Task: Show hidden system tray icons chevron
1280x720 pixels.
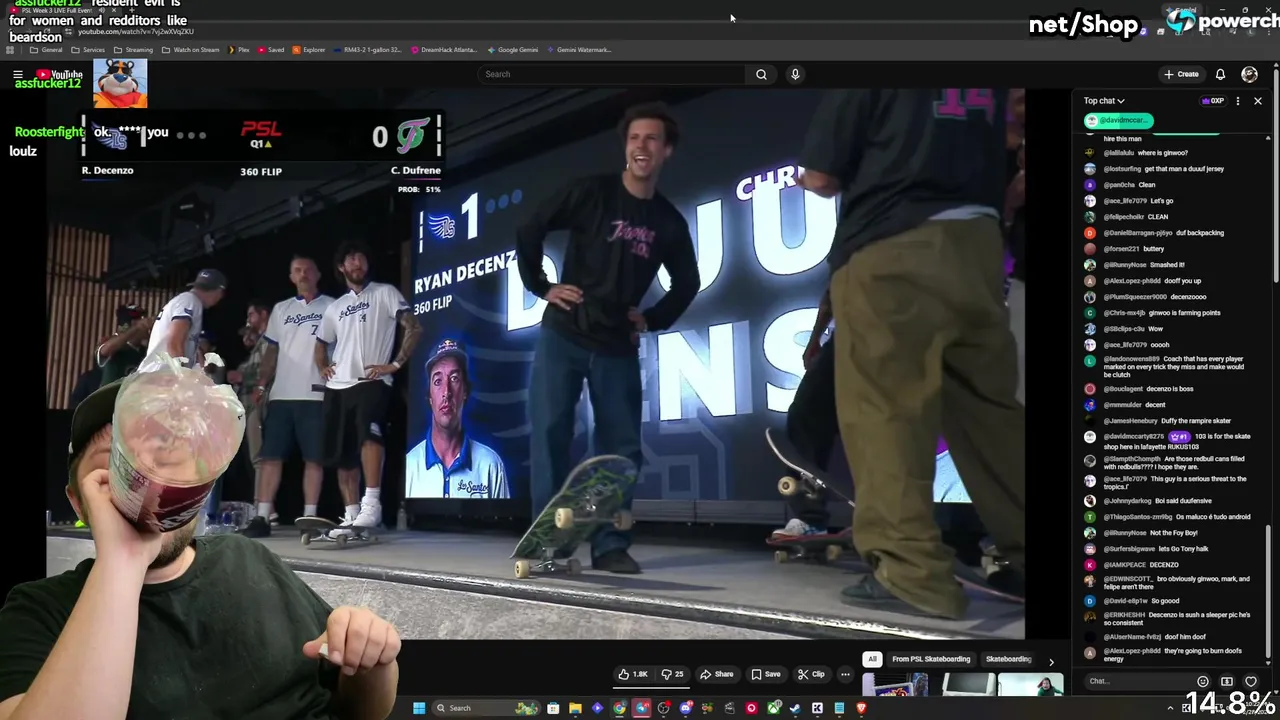Action: coord(1168,708)
